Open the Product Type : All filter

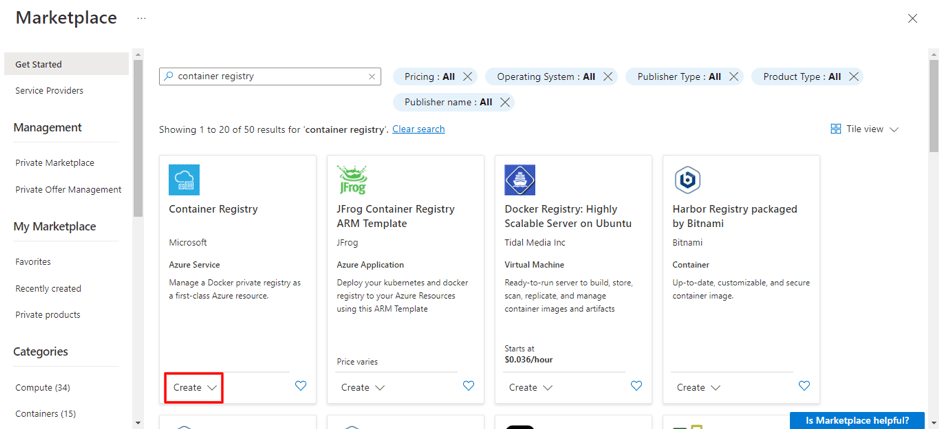point(801,77)
